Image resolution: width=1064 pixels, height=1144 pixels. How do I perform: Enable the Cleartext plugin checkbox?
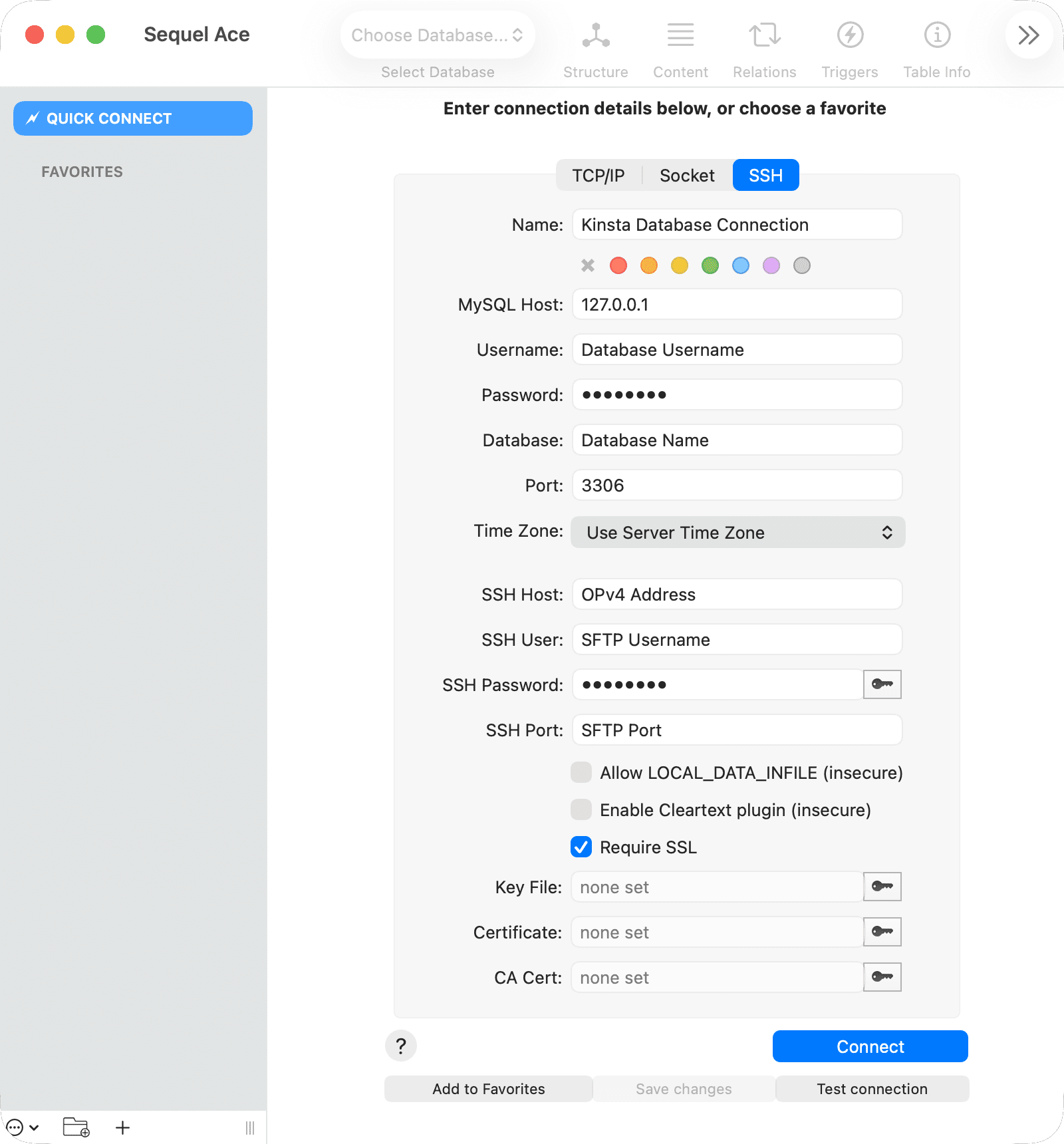click(581, 810)
